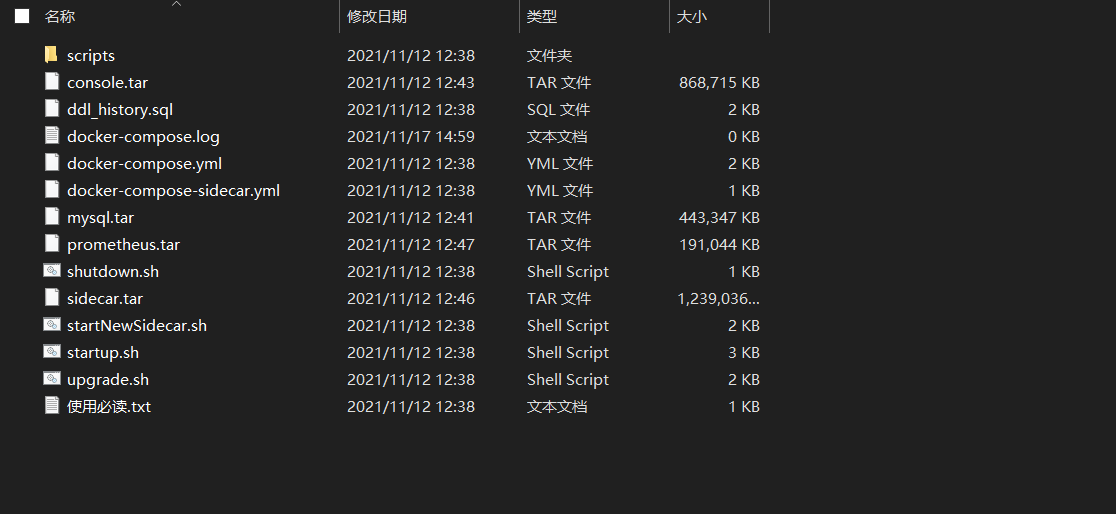
Task: Sort by 修改日期 column header
Action: (377, 17)
